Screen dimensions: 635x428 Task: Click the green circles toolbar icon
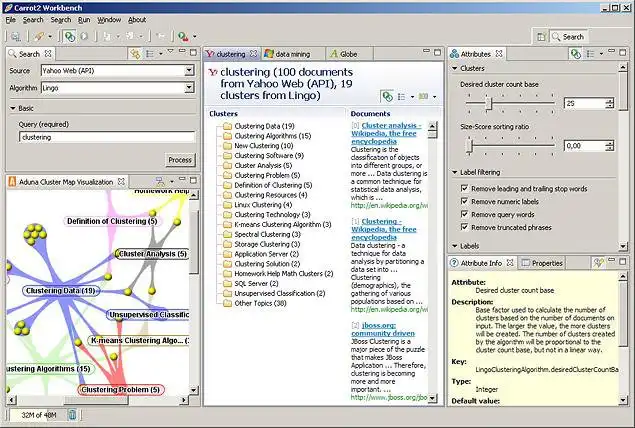[x=70, y=36]
